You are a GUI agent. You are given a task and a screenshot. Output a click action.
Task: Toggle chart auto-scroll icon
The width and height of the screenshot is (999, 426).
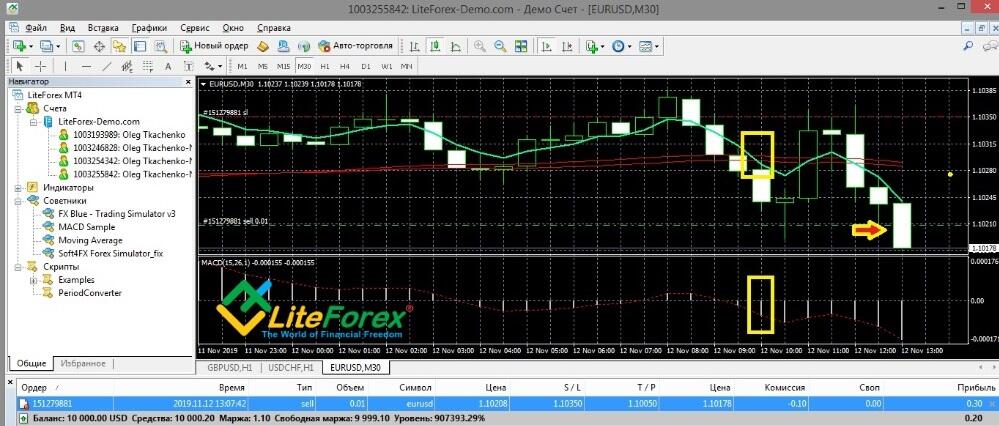(547, 46)
